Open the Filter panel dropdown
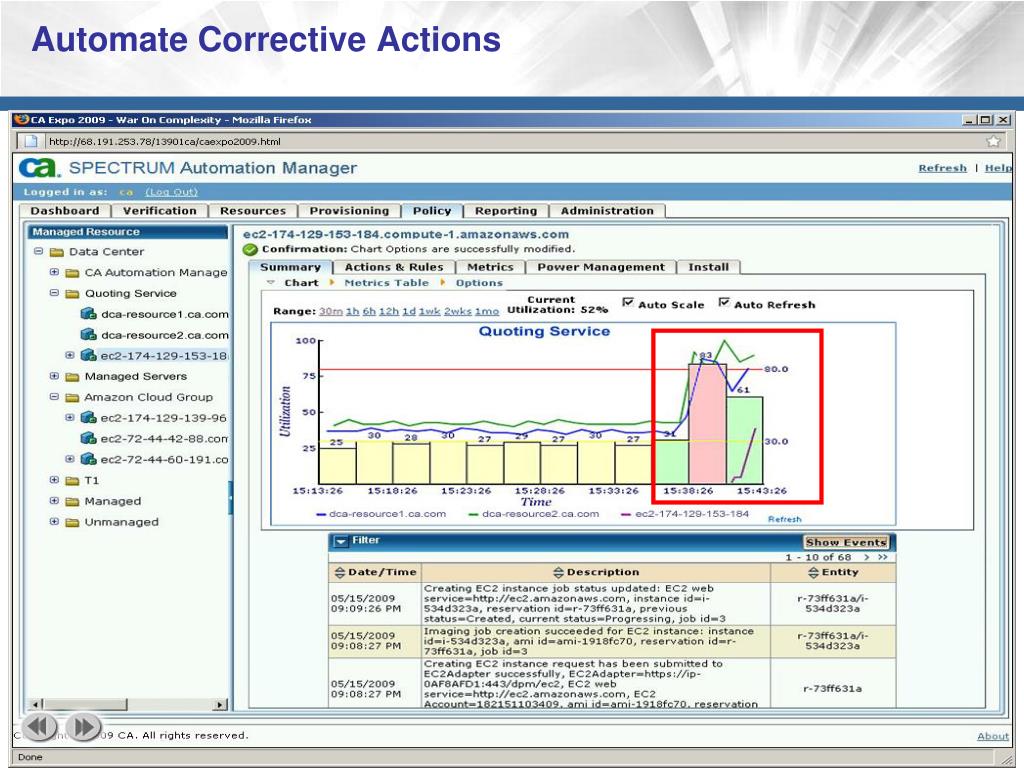 pyautogui.click(x=341, y=541)
